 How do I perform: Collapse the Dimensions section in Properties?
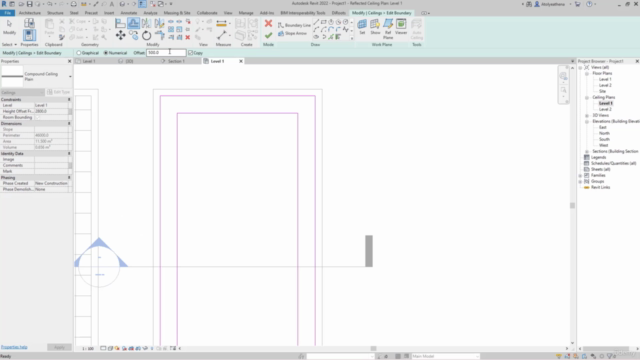click(x=69, y=123)
